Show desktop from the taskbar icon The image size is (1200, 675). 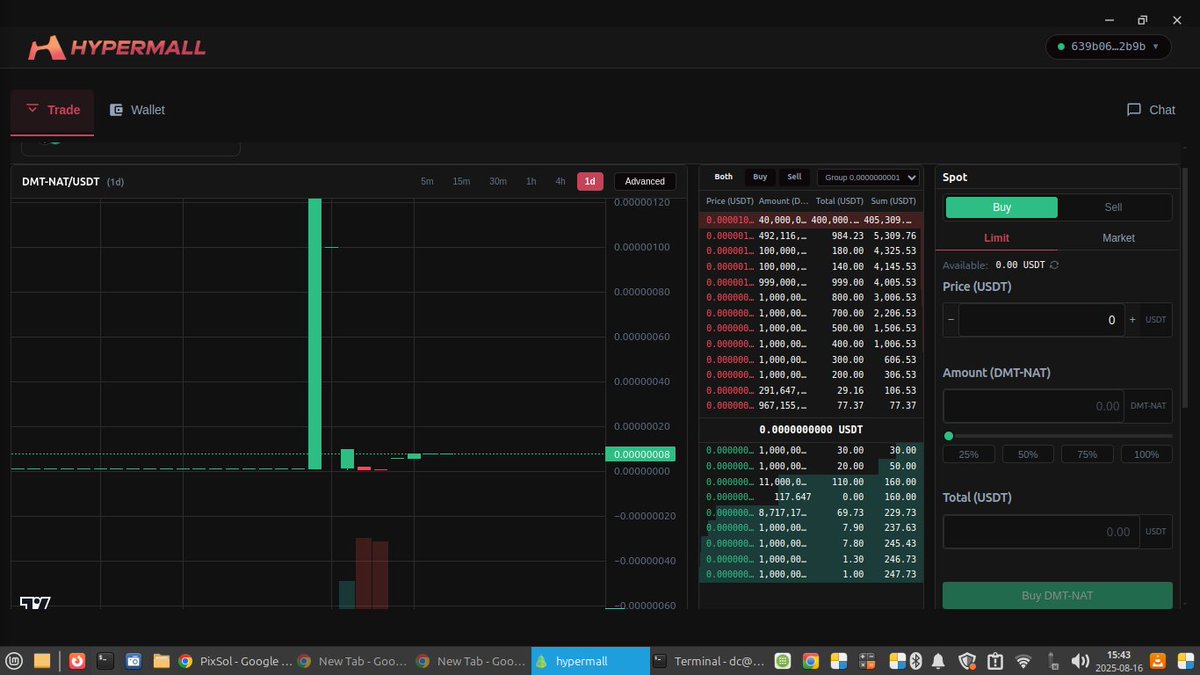(42, 661)
